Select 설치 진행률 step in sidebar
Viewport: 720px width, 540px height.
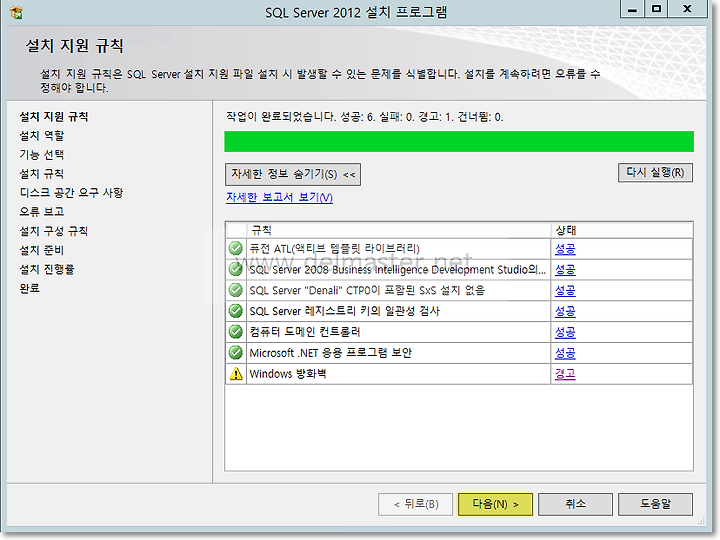pyautogui.click(x=47, y=269)
